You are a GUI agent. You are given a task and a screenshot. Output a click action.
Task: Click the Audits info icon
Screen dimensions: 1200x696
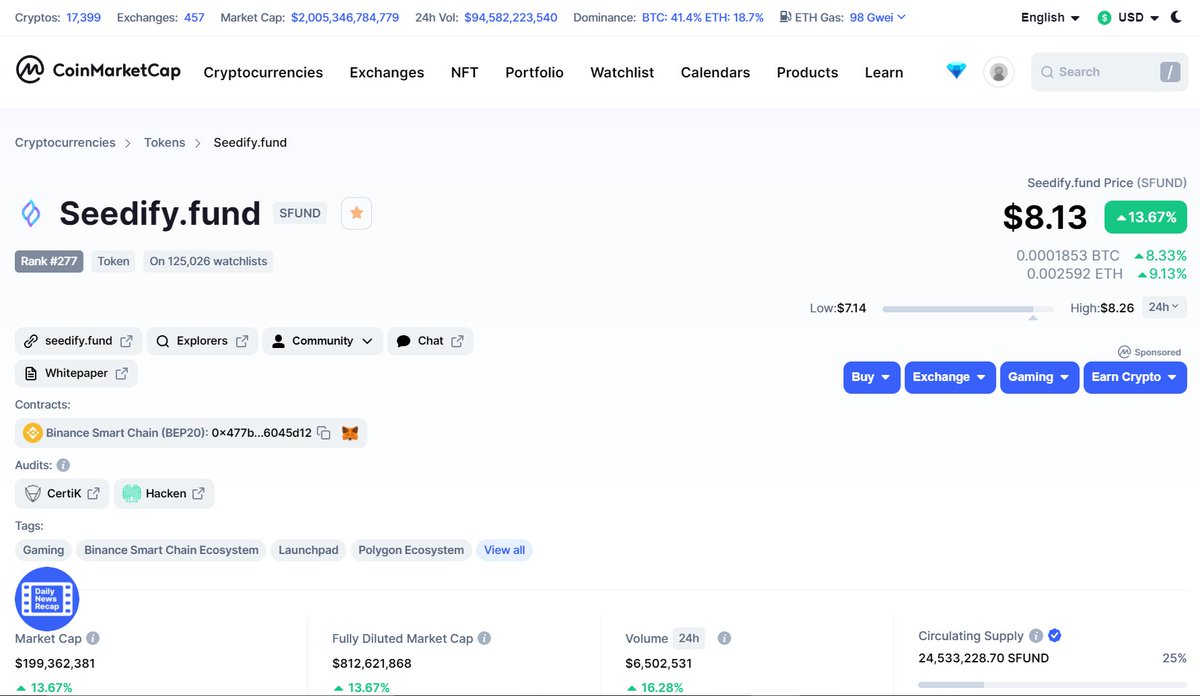click(x=63, y=465)
